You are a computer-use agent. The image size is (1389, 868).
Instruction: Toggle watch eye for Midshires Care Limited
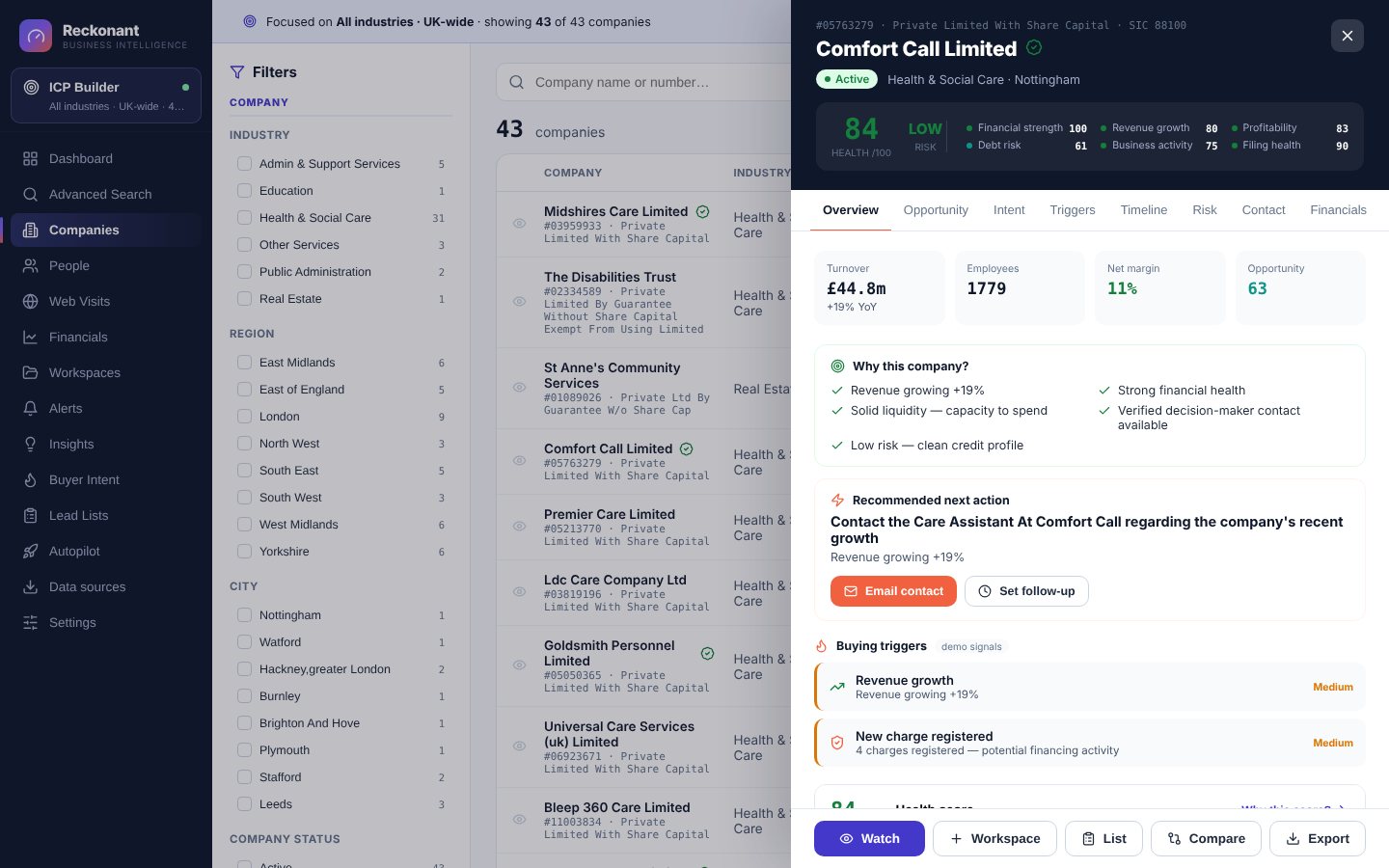(519, 224)
